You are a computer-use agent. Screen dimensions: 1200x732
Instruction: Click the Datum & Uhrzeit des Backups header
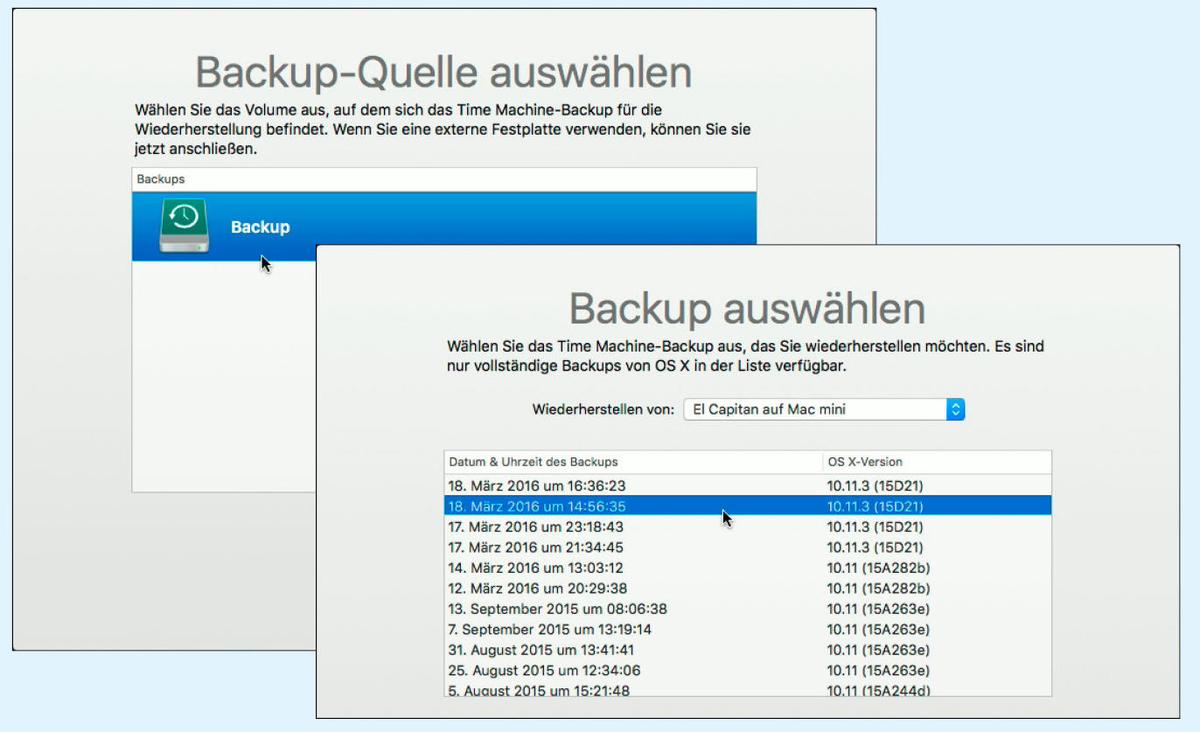[x=633, y=462]
